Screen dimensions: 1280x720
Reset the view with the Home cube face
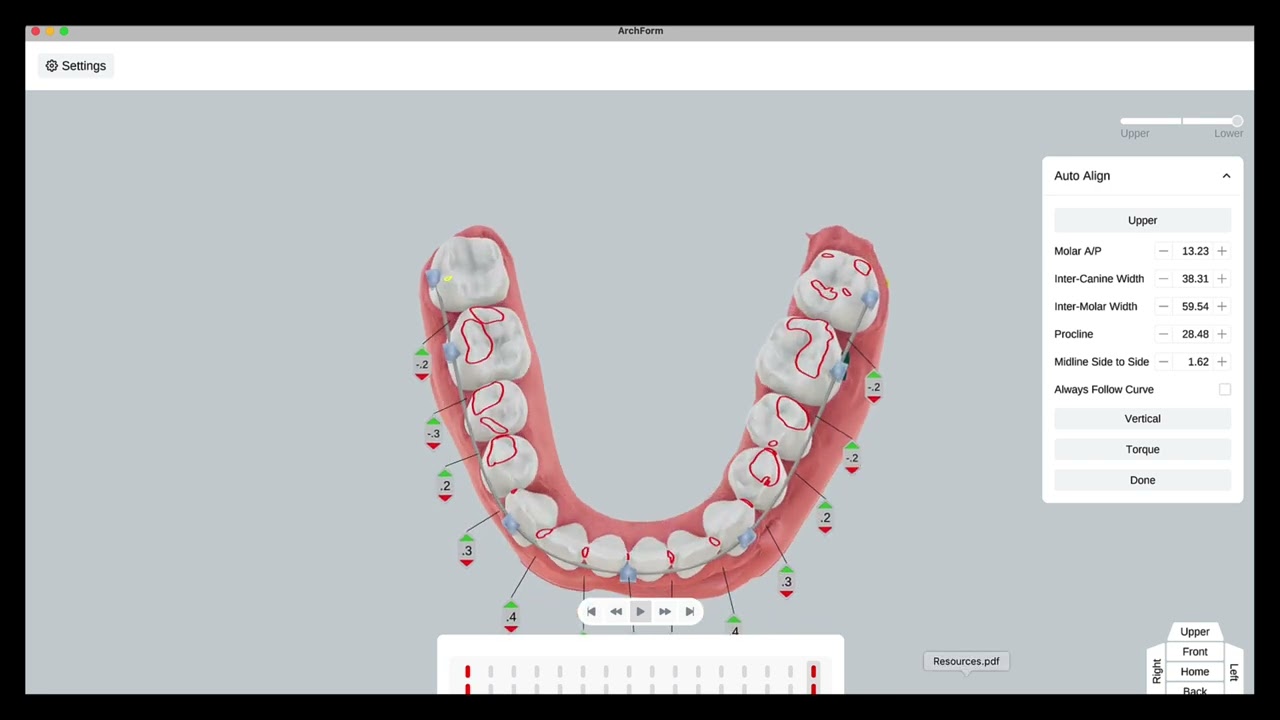tap(1194, 672)
